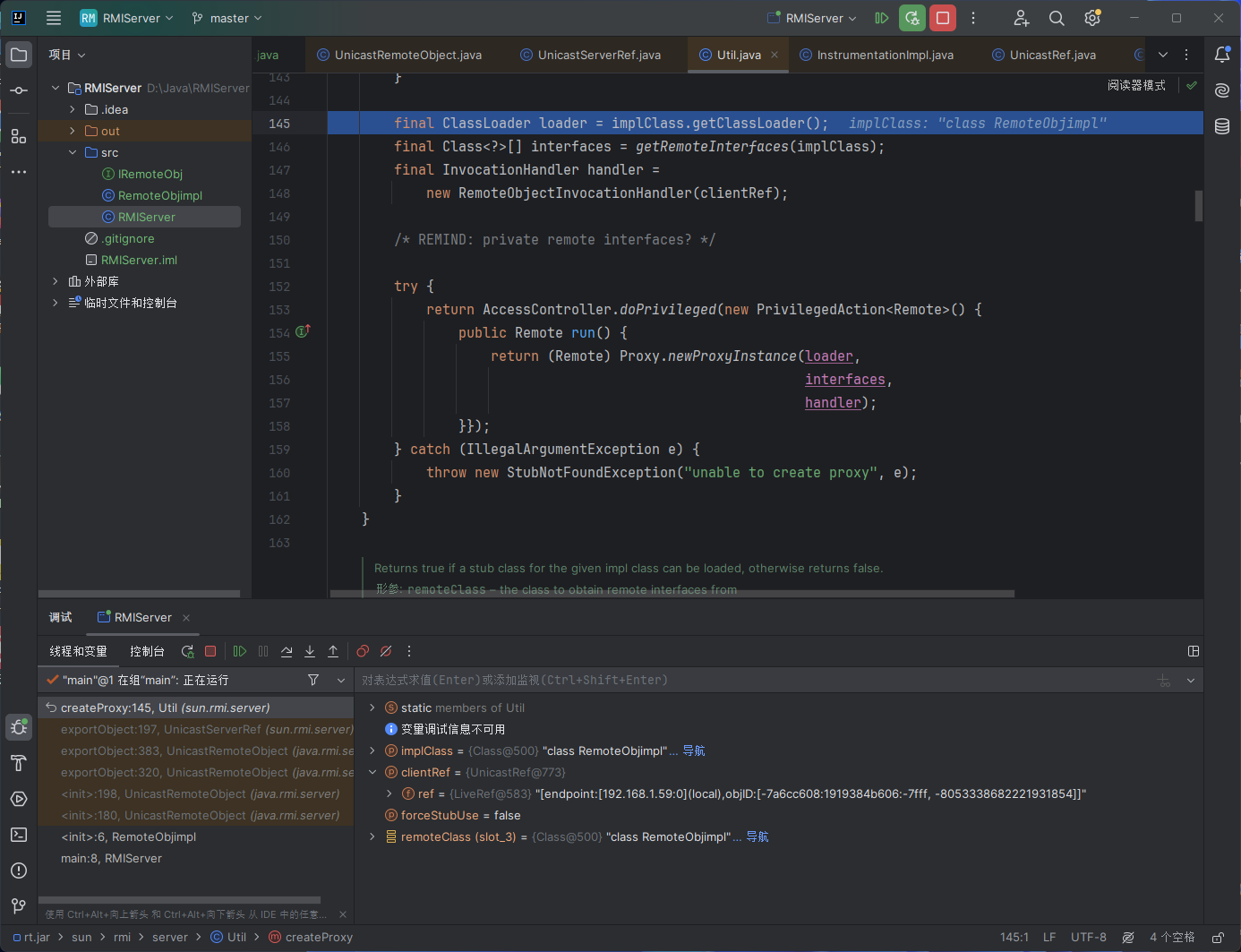Click LF line separator in status bar
Viewport: 1241px width, 952px height.
[1049, 937]
